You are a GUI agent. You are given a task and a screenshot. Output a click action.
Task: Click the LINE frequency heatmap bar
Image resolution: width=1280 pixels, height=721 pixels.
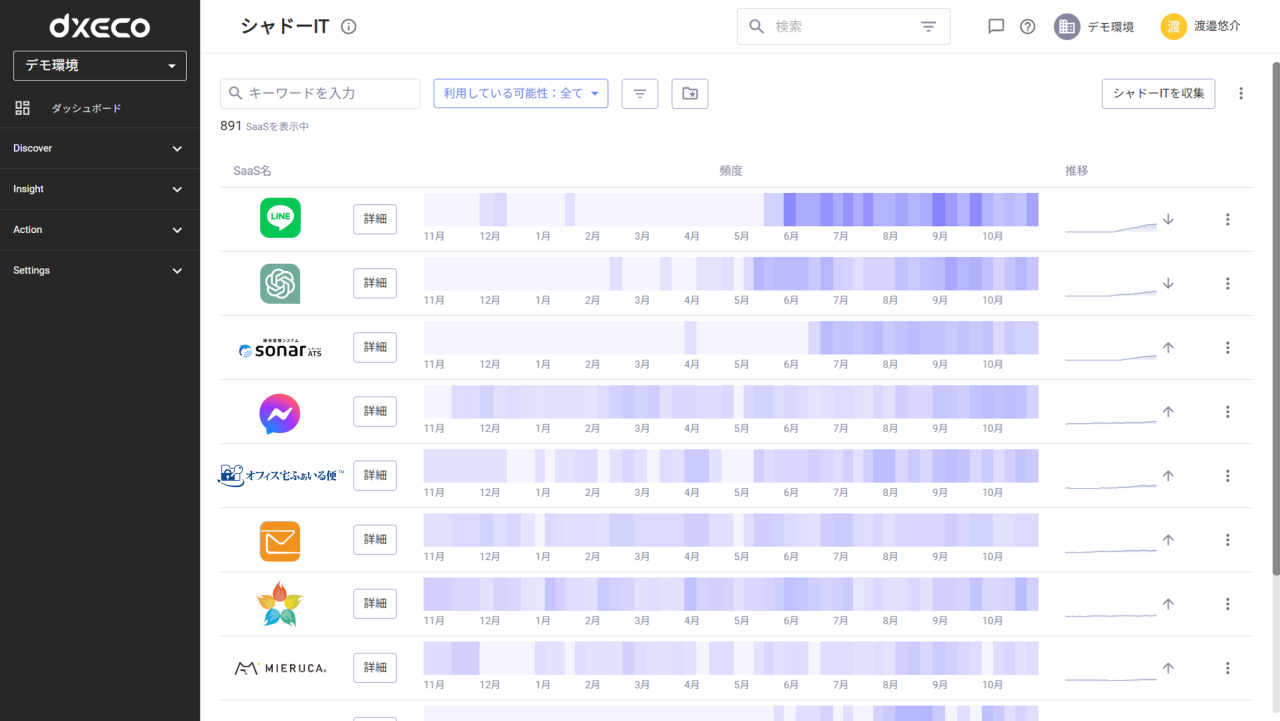731,210
